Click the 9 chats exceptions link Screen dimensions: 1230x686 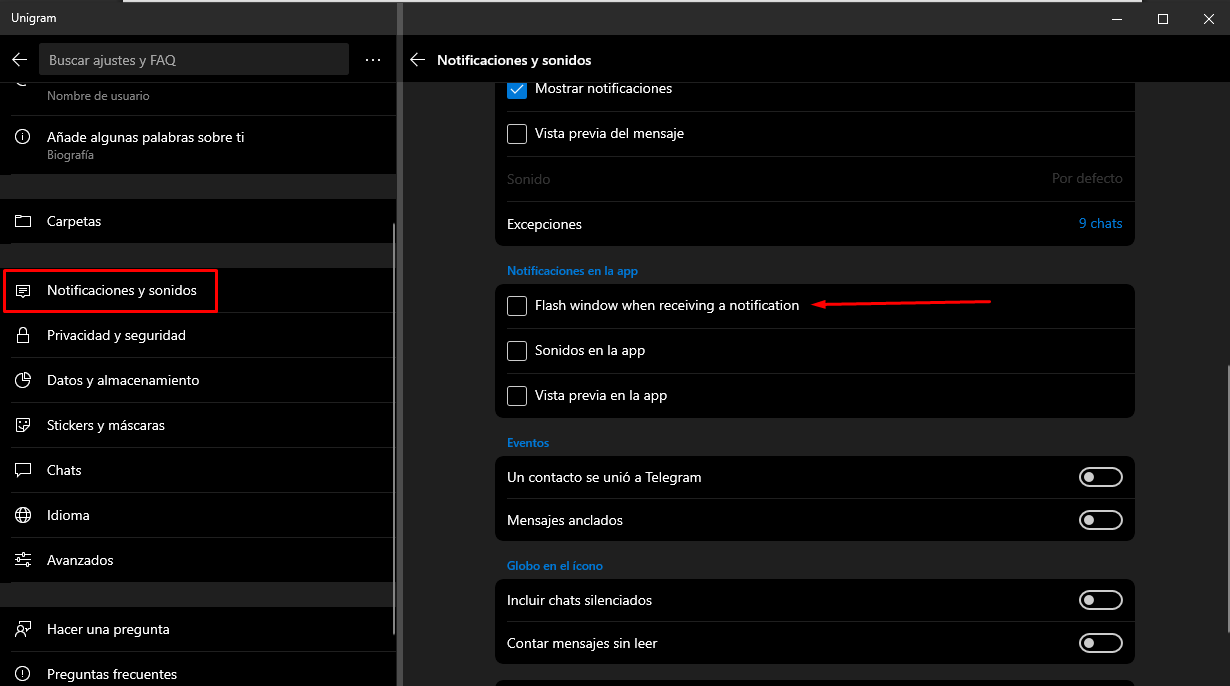pyautogui.click(x=1100, y=224)
